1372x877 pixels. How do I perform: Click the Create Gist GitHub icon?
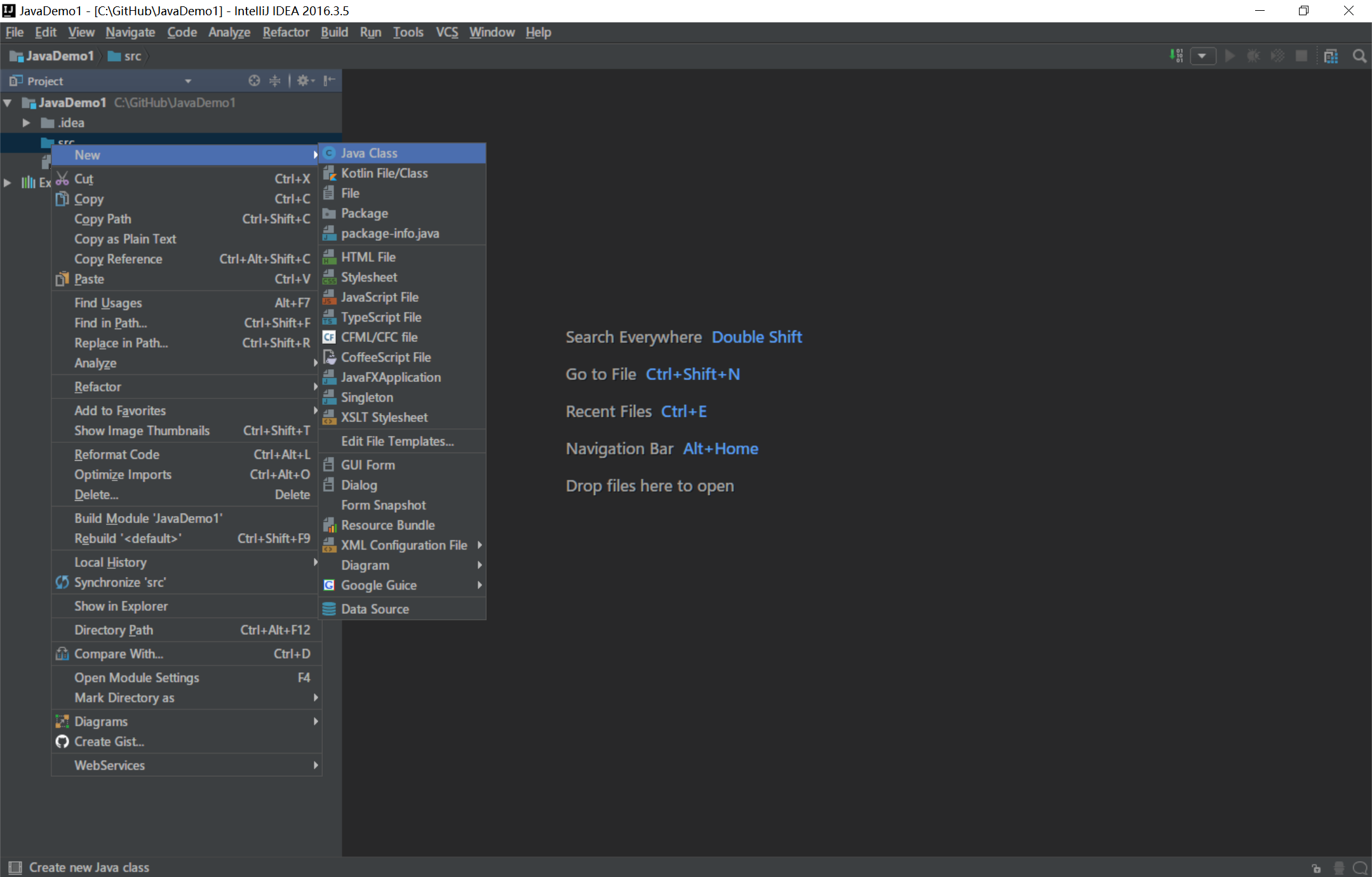(62, 742)
